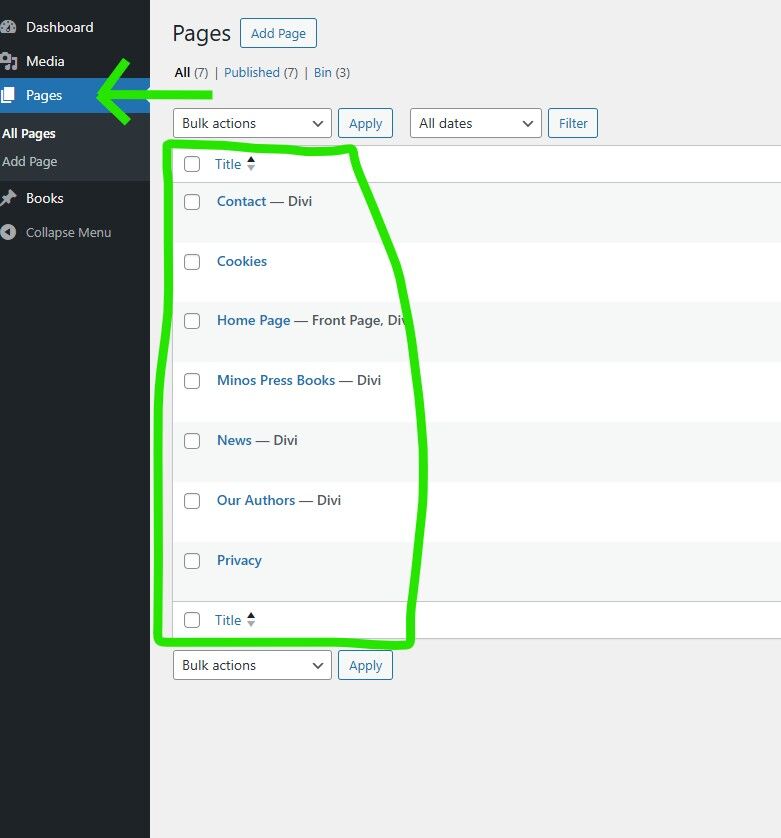Click the Media icon in sidebar
781x838 pixels.
coord(8,61)
